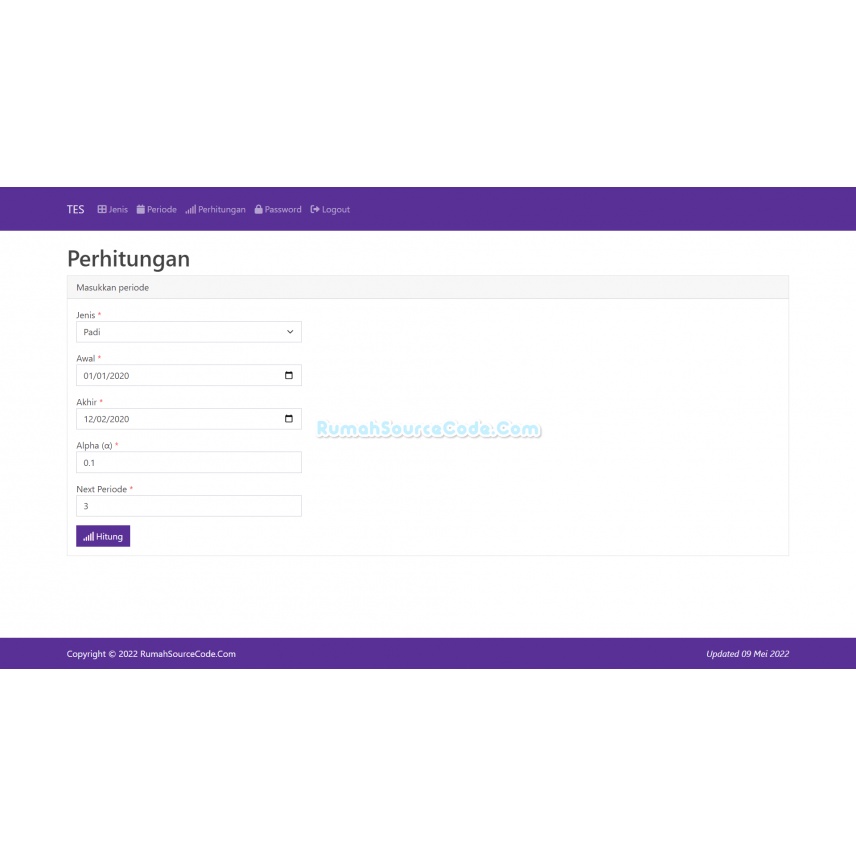
Task: Select the Perhitungan navigation link
Action: 221,210
